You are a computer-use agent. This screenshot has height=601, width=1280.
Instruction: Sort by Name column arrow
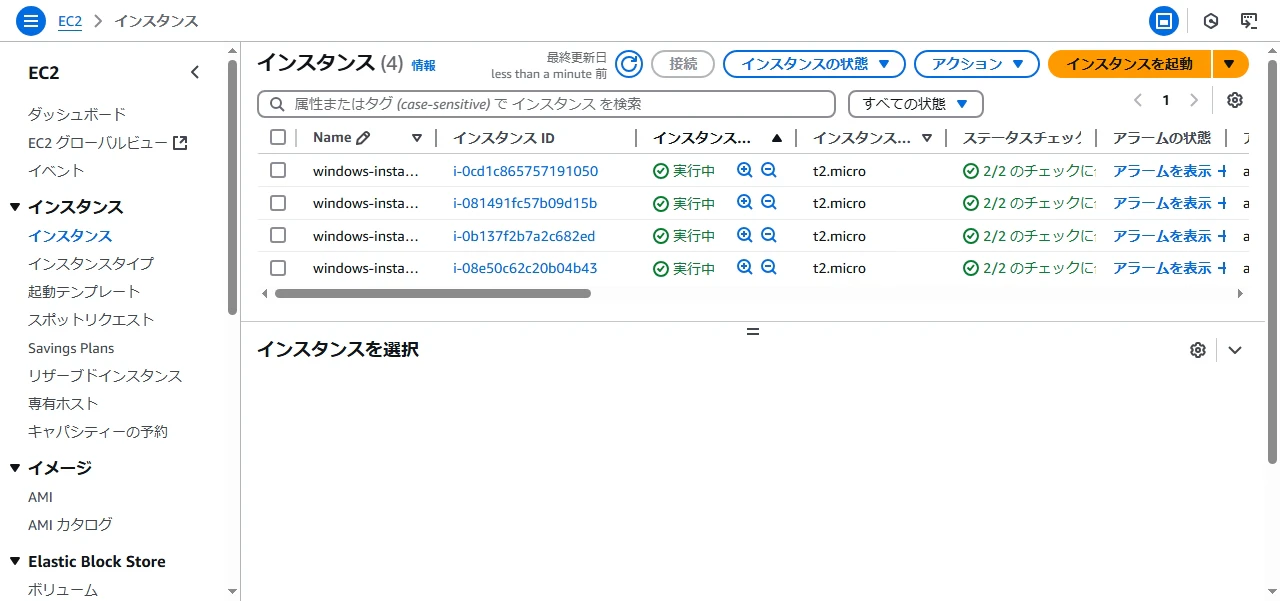pos(417,138)
